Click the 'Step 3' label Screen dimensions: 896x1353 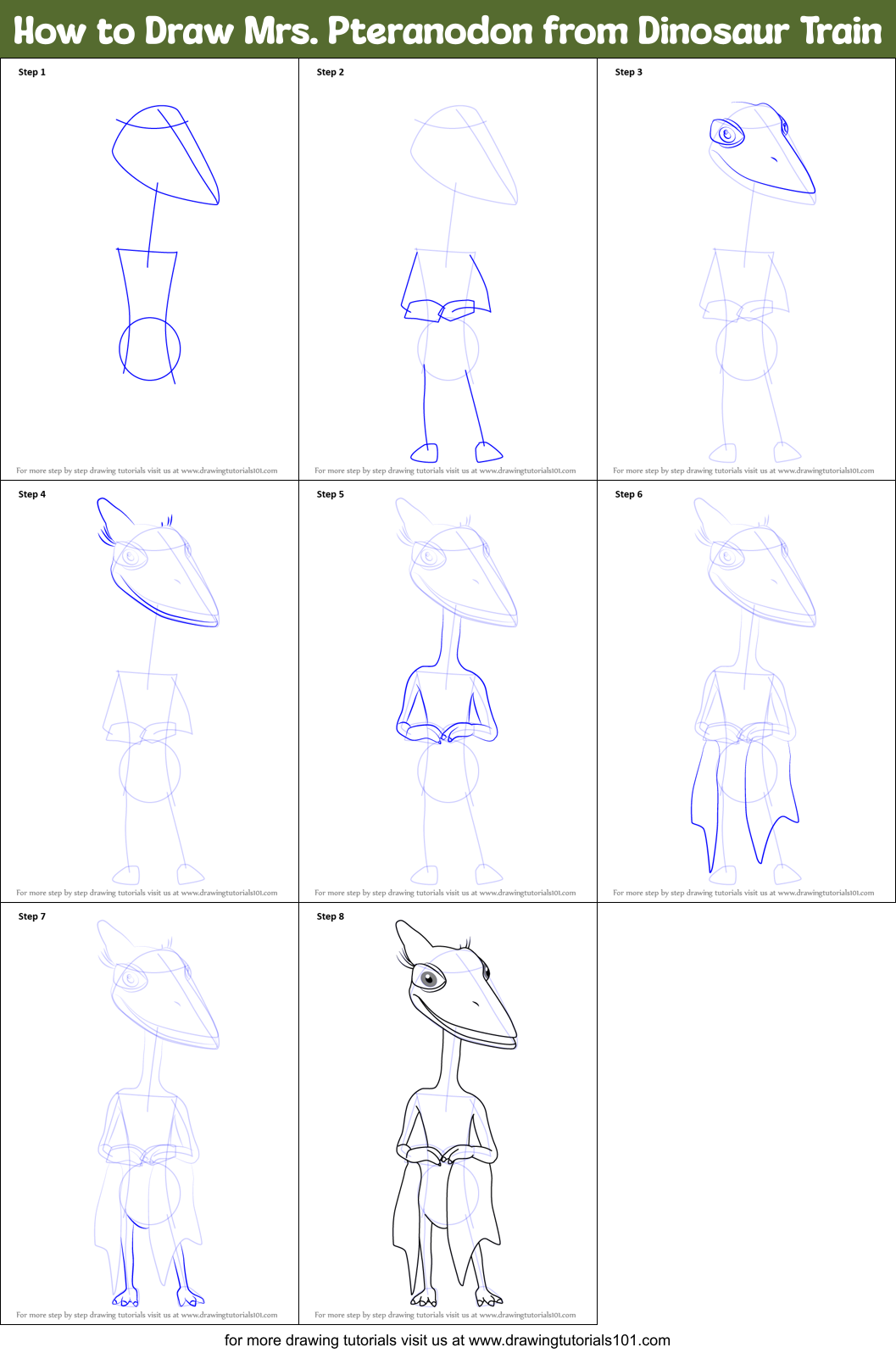629,72
